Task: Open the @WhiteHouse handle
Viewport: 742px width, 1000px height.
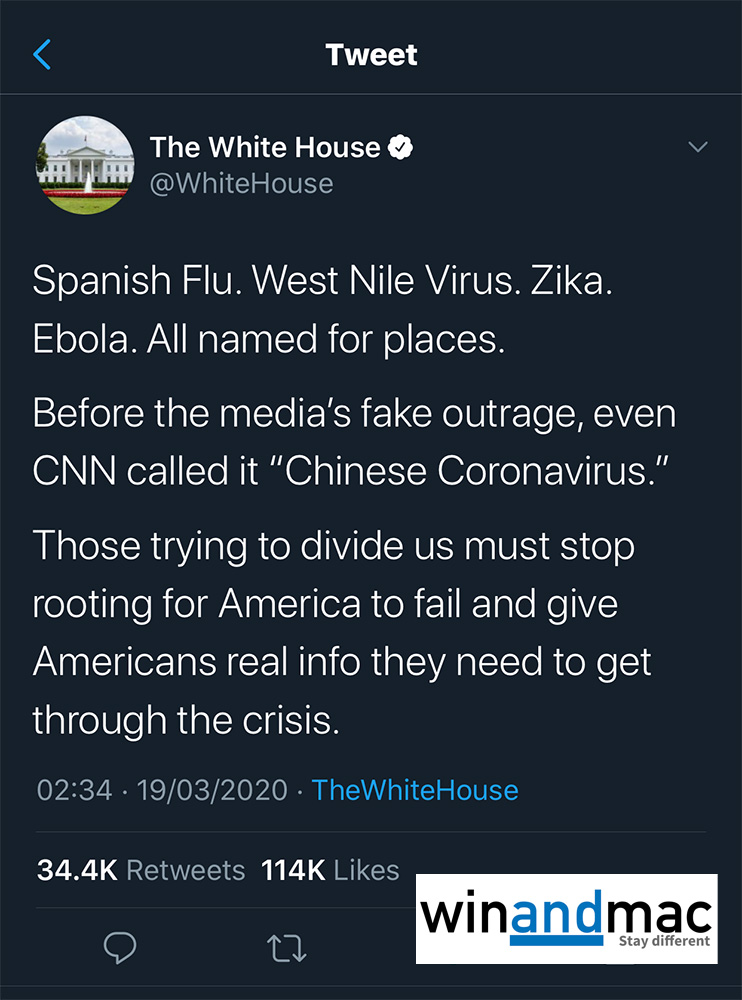Action: pyautogui.click(x=241, y=184)
